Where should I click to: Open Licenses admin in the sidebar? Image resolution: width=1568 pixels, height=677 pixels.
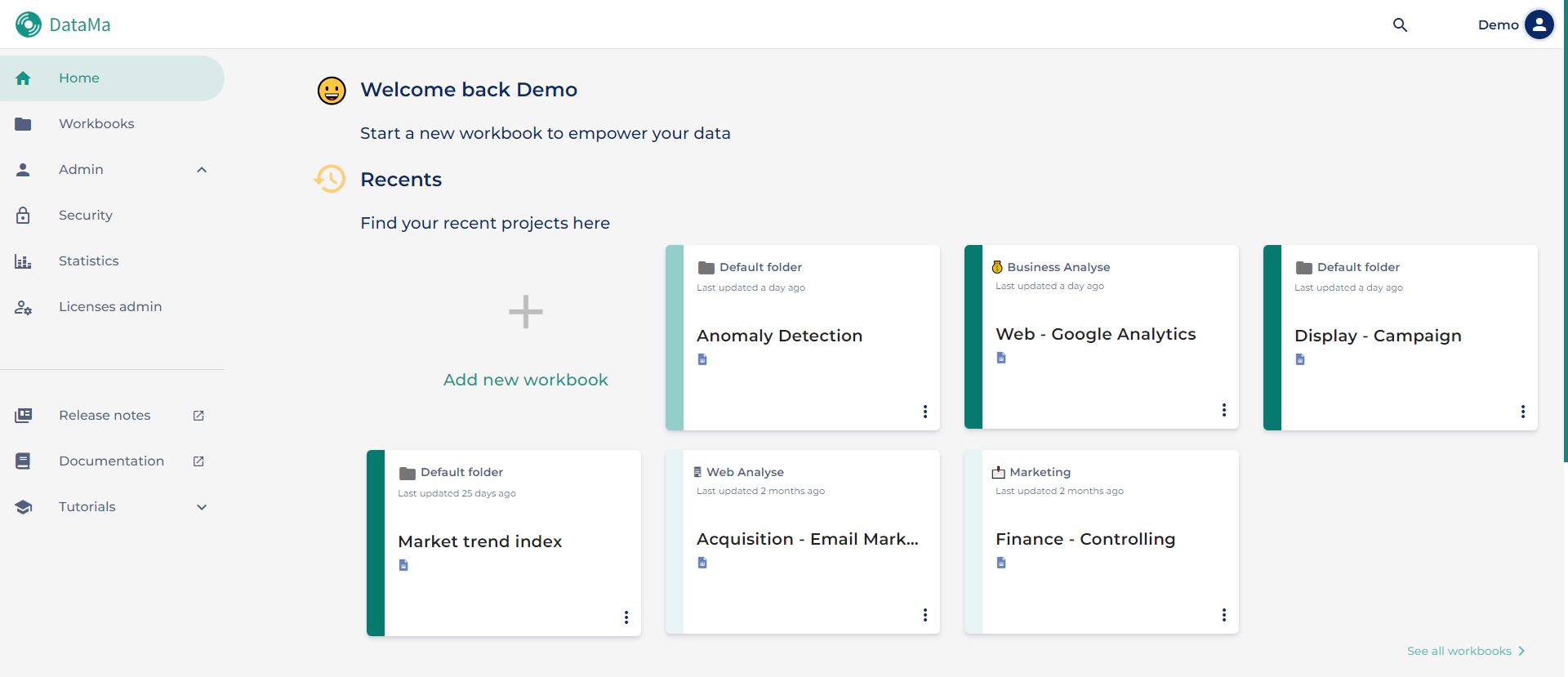tap(112, 307)
